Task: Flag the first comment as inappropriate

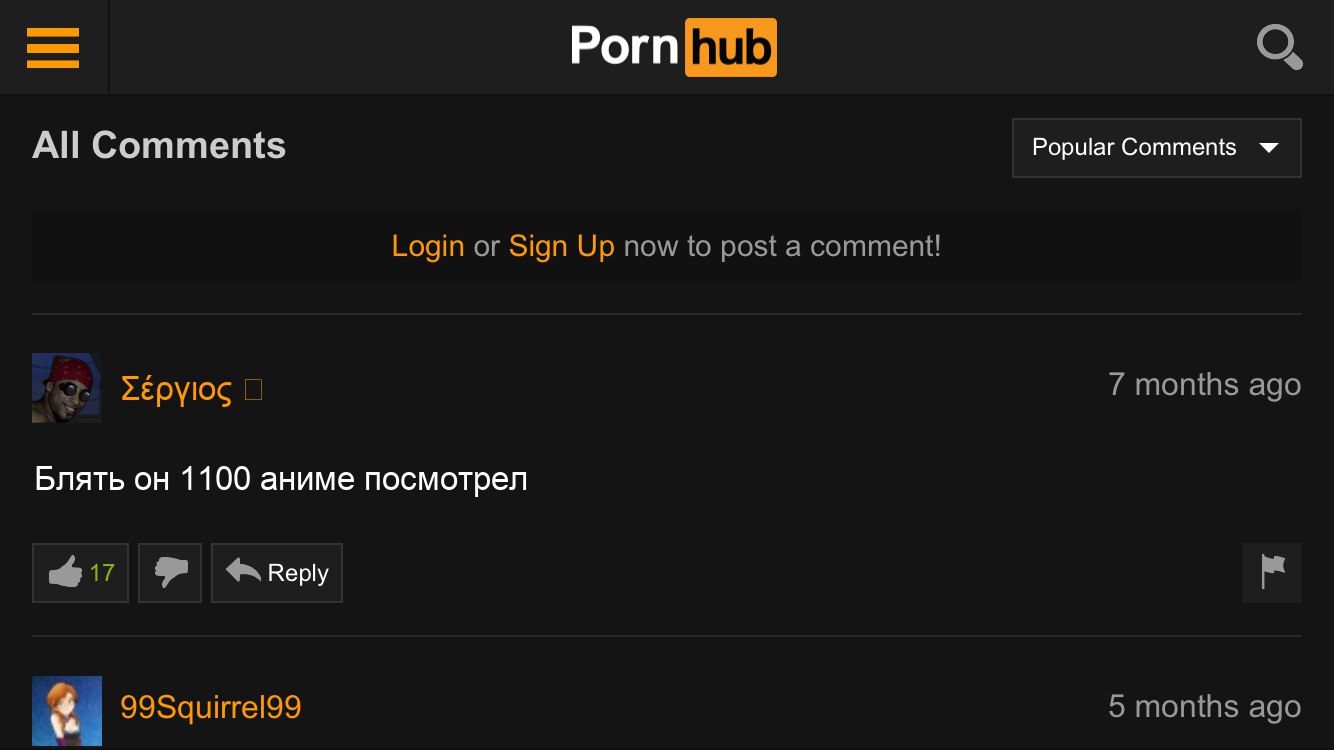Action: click(x=1272, y=573)
